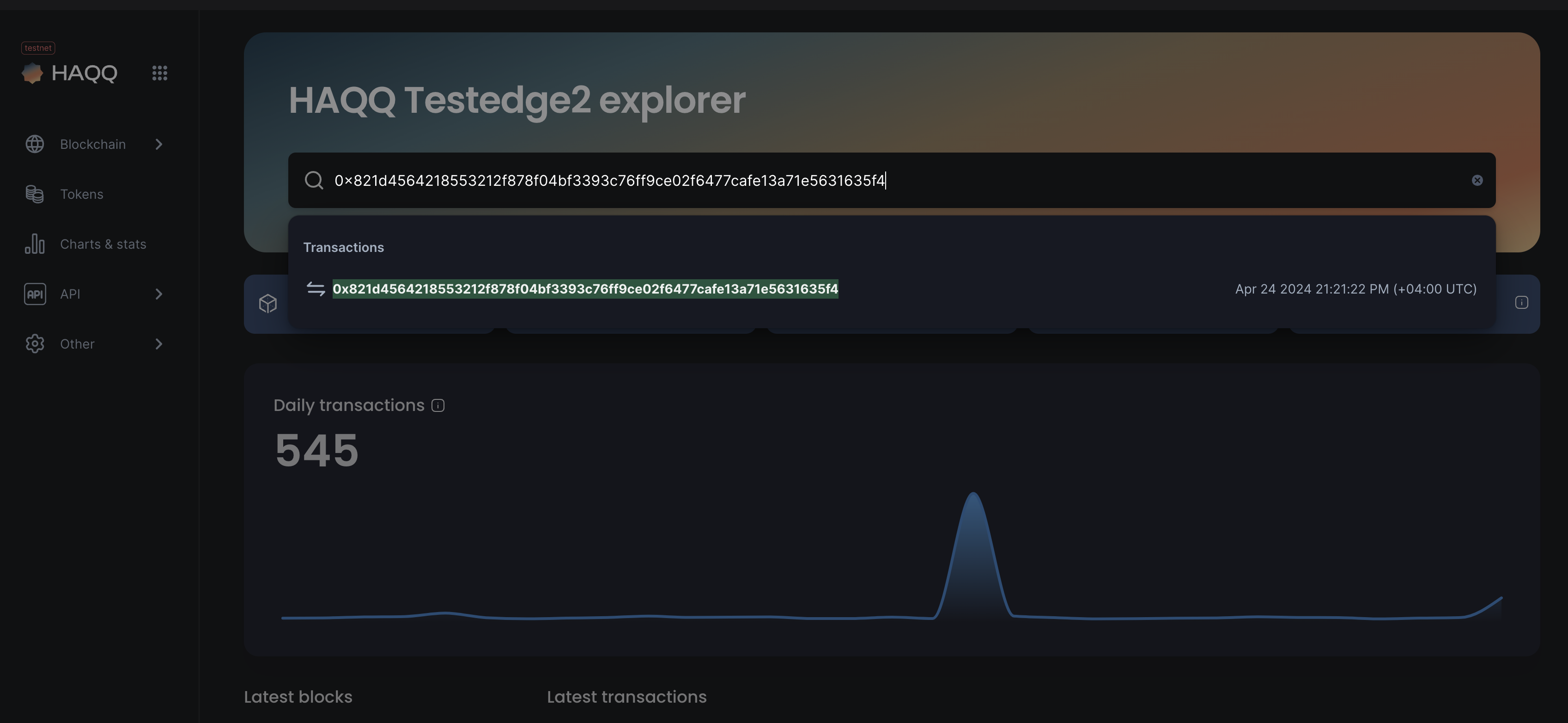1568x723 pixels.
Task: Click the Blockchain globe icon
Action: (35, 144)
